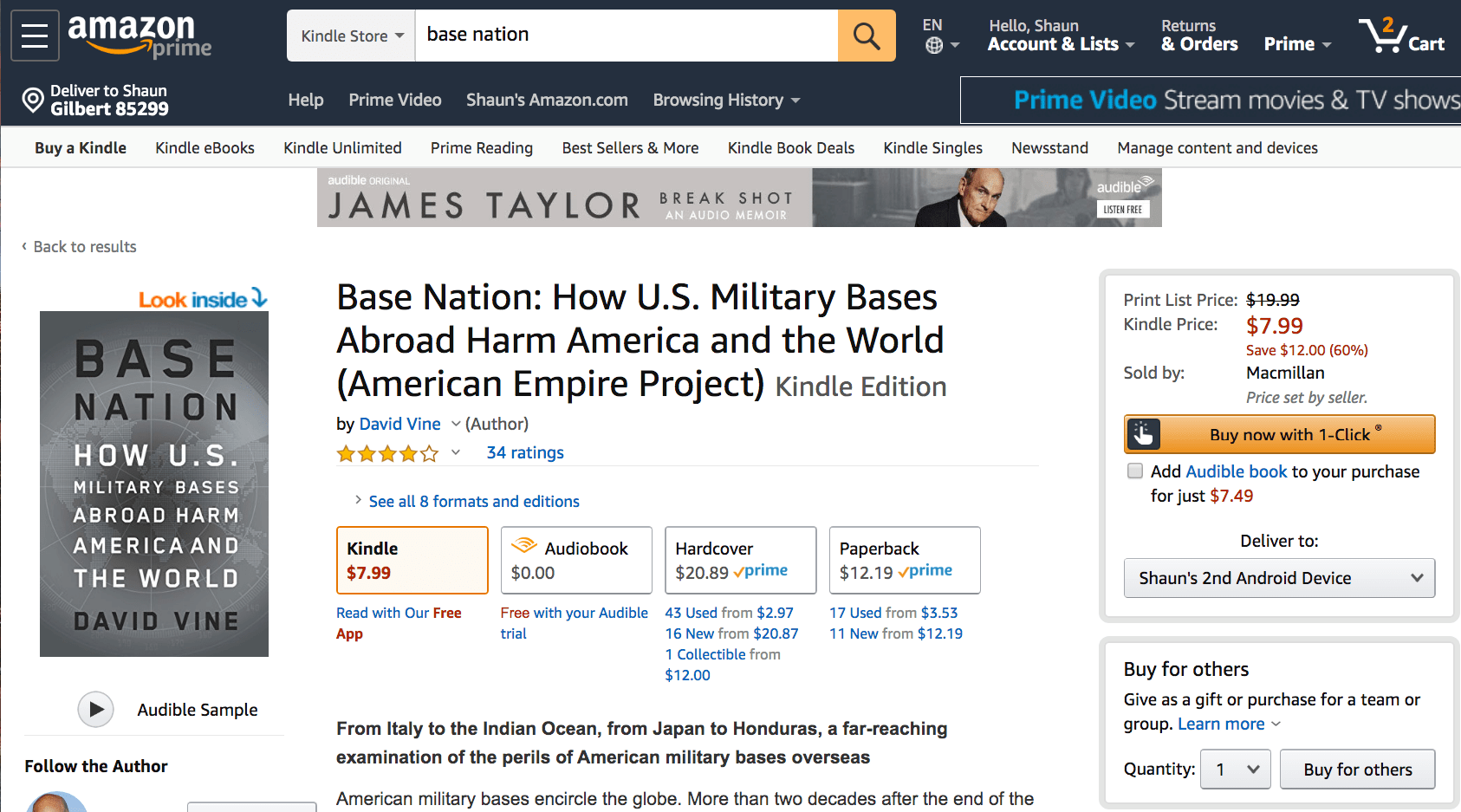Click the David Vine author link
Viewport: 1461px width, 812px height.
tap(399, 424)
